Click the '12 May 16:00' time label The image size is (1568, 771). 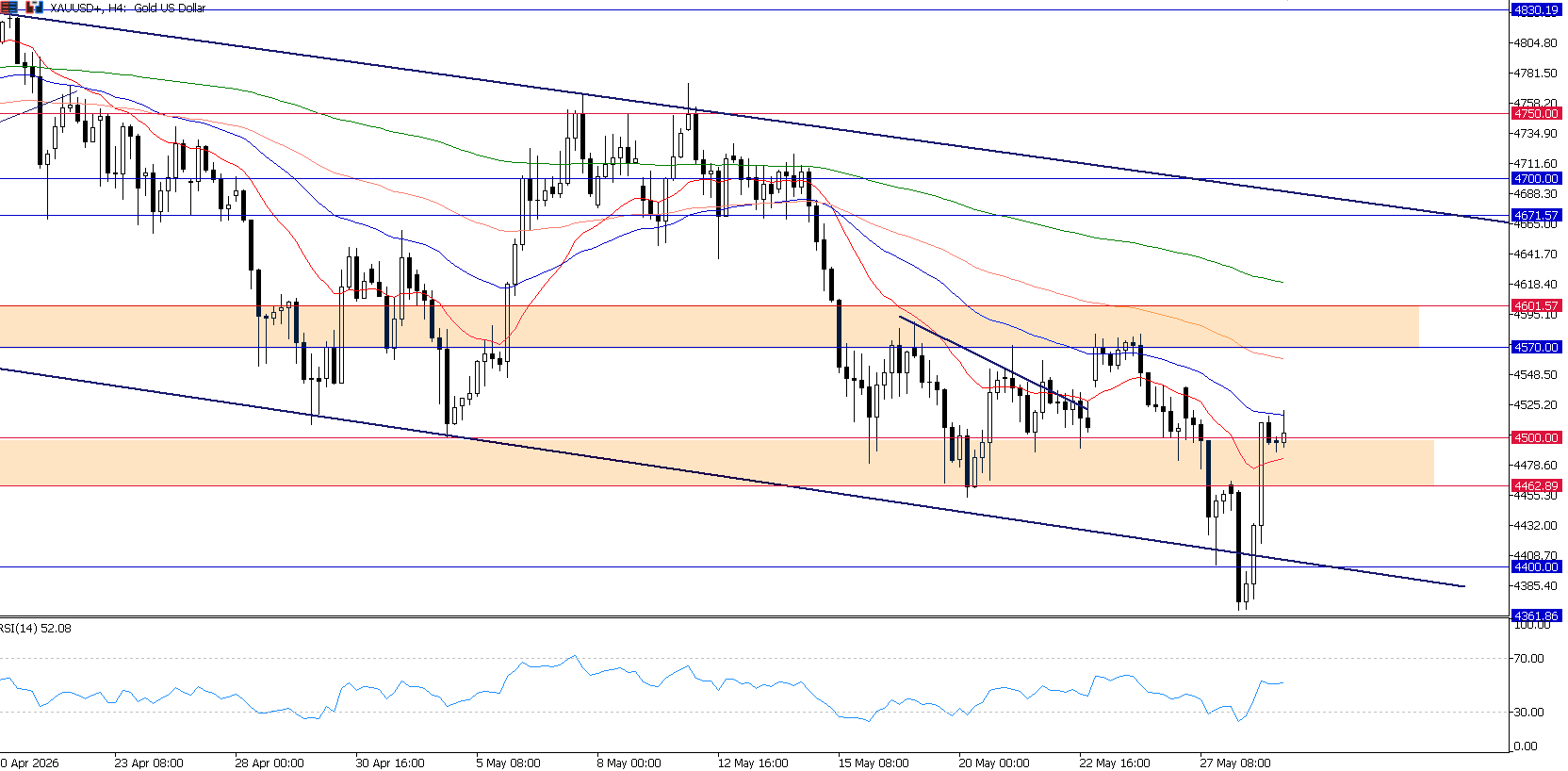tap(753, 763)
